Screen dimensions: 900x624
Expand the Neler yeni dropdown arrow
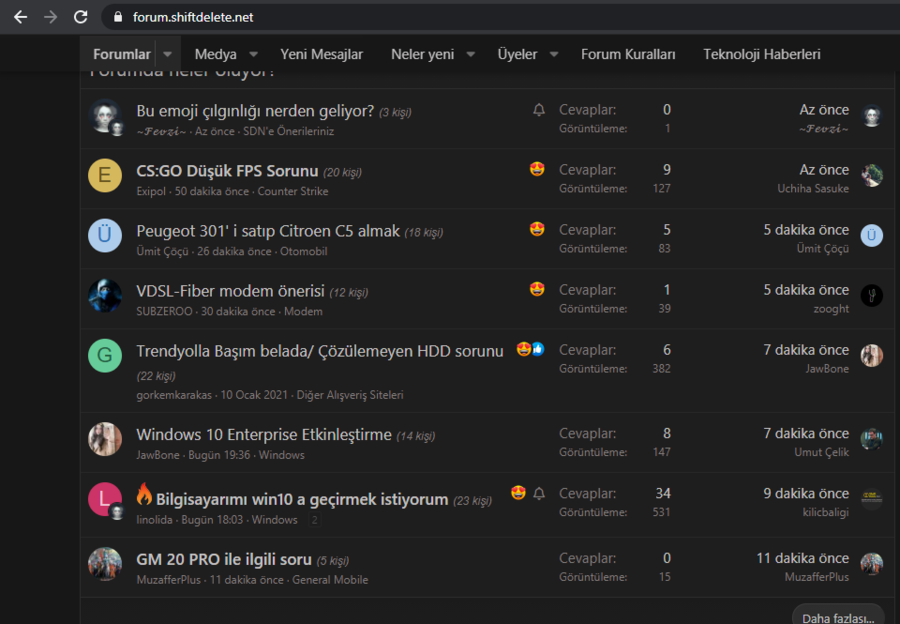(x=471, y=55)
